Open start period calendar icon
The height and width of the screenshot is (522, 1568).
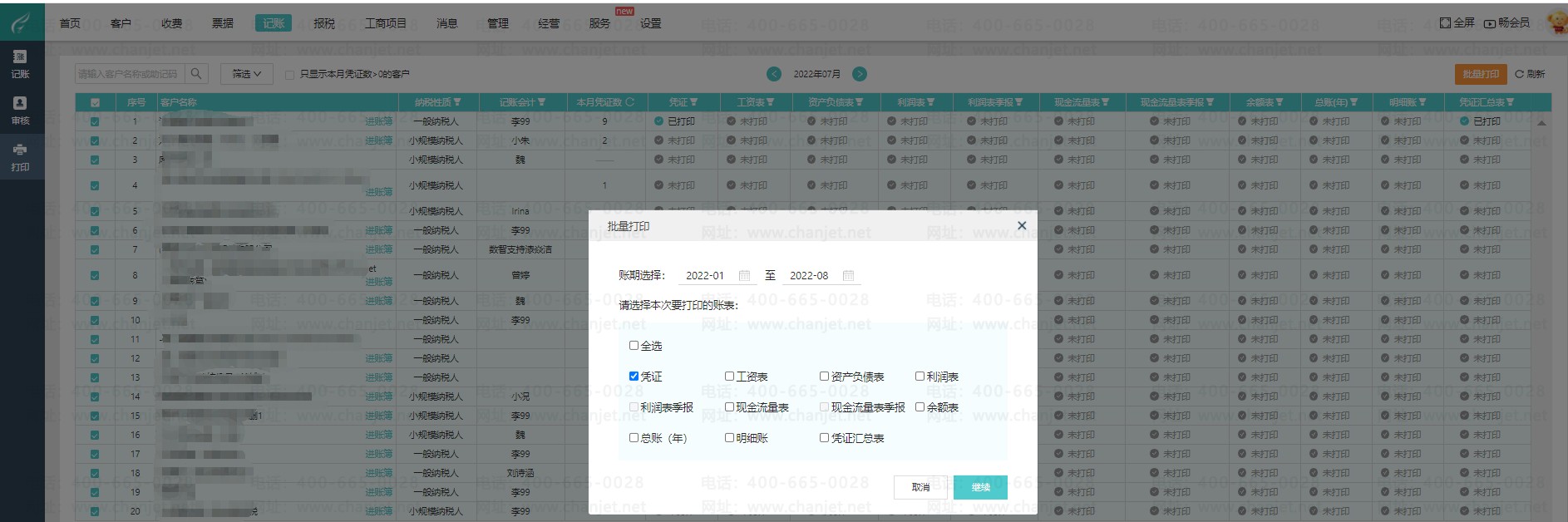tap(744, 276)
